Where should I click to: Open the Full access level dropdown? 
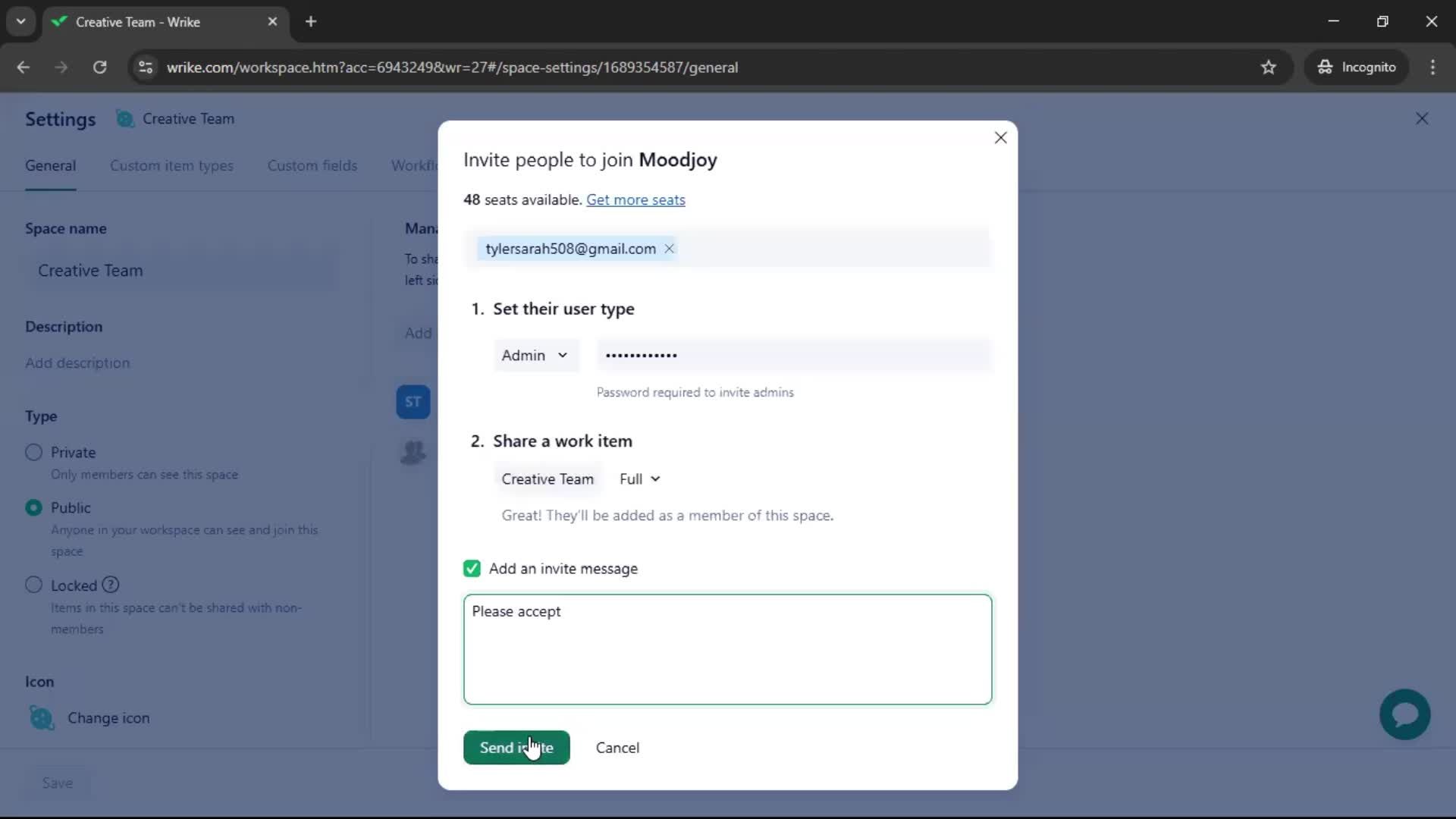(x=640, y=479)
